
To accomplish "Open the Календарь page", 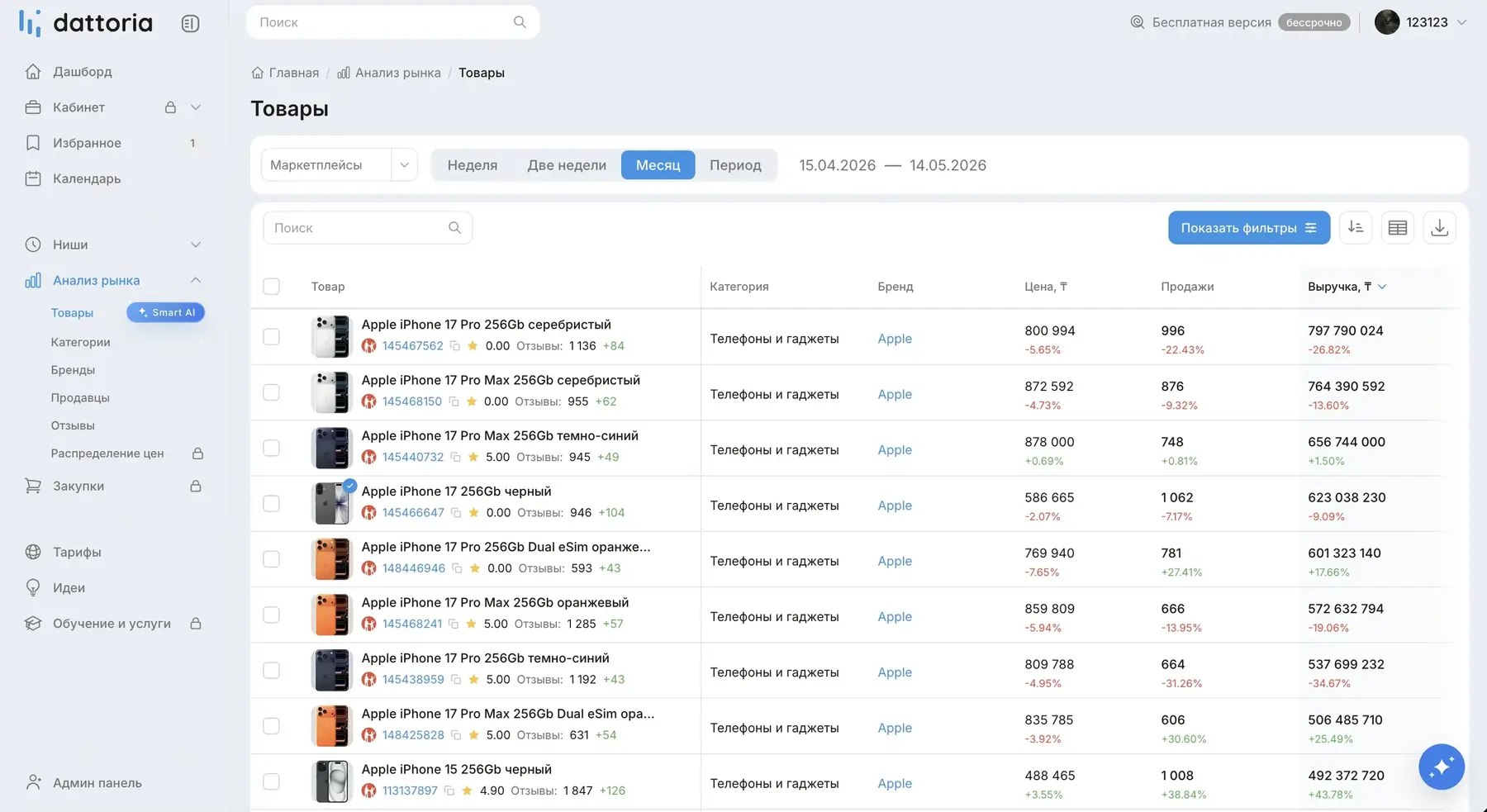I will click(x=87, y=178).
